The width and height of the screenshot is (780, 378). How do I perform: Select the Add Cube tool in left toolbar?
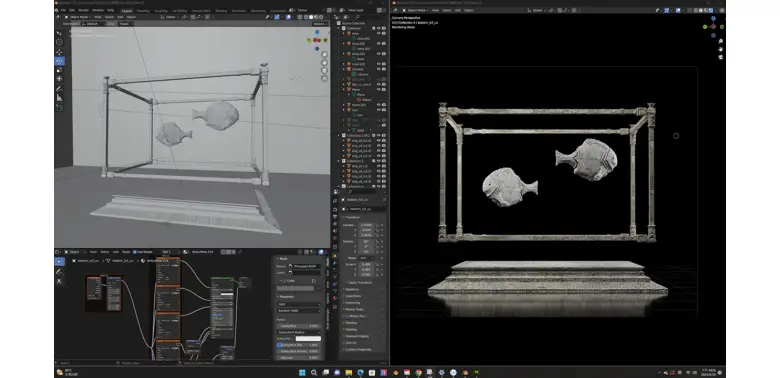pos(59,107)
